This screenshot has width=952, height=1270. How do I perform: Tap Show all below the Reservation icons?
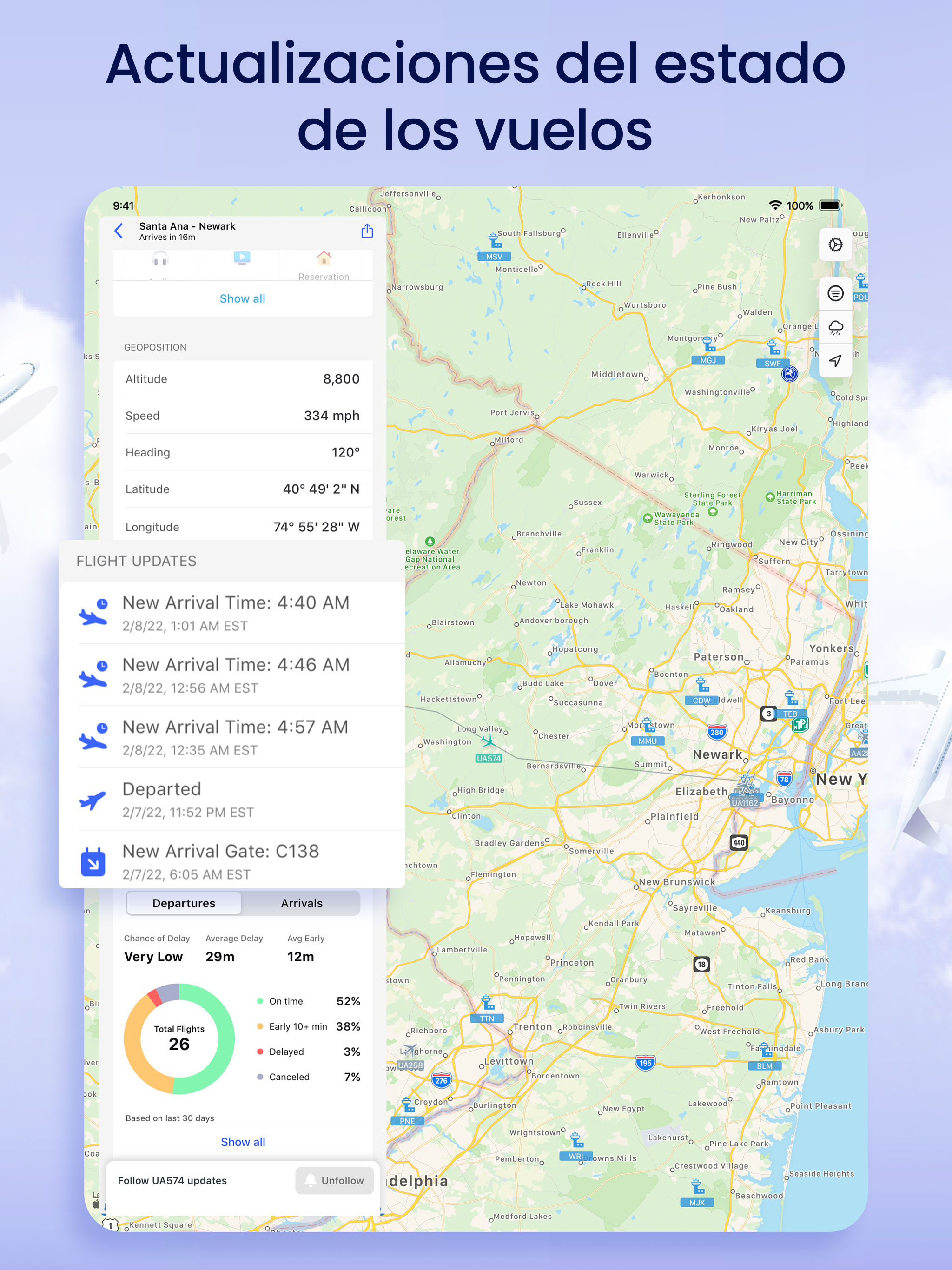[242, 298]
